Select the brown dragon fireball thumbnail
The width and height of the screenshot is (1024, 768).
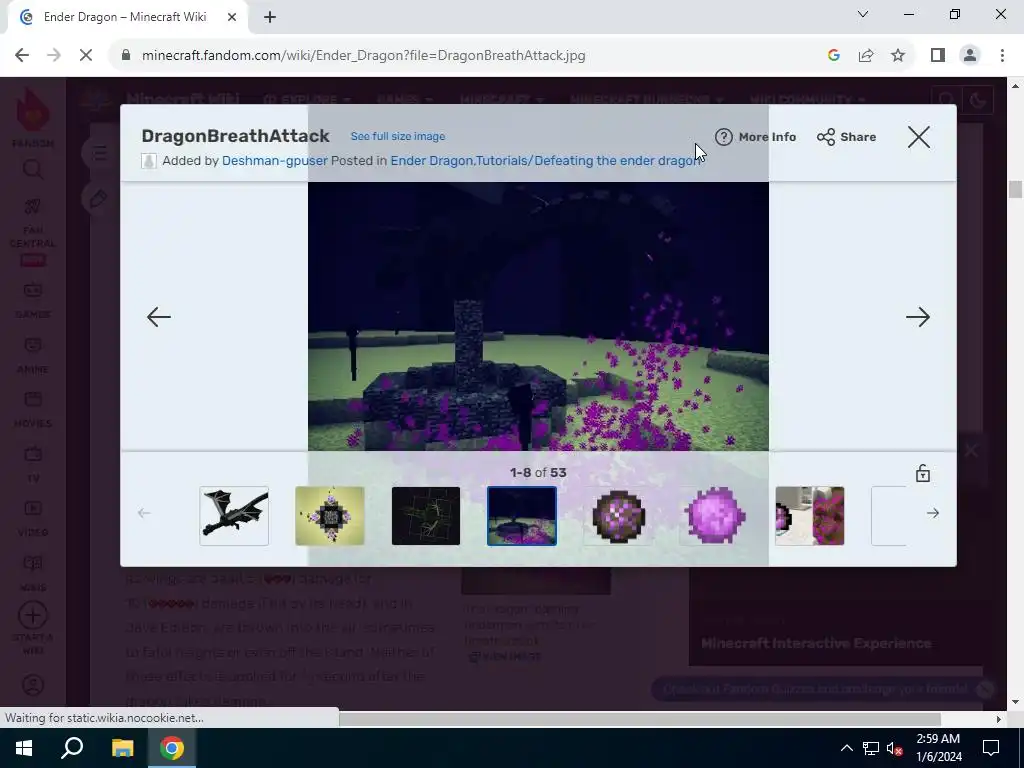click(618, 516)
